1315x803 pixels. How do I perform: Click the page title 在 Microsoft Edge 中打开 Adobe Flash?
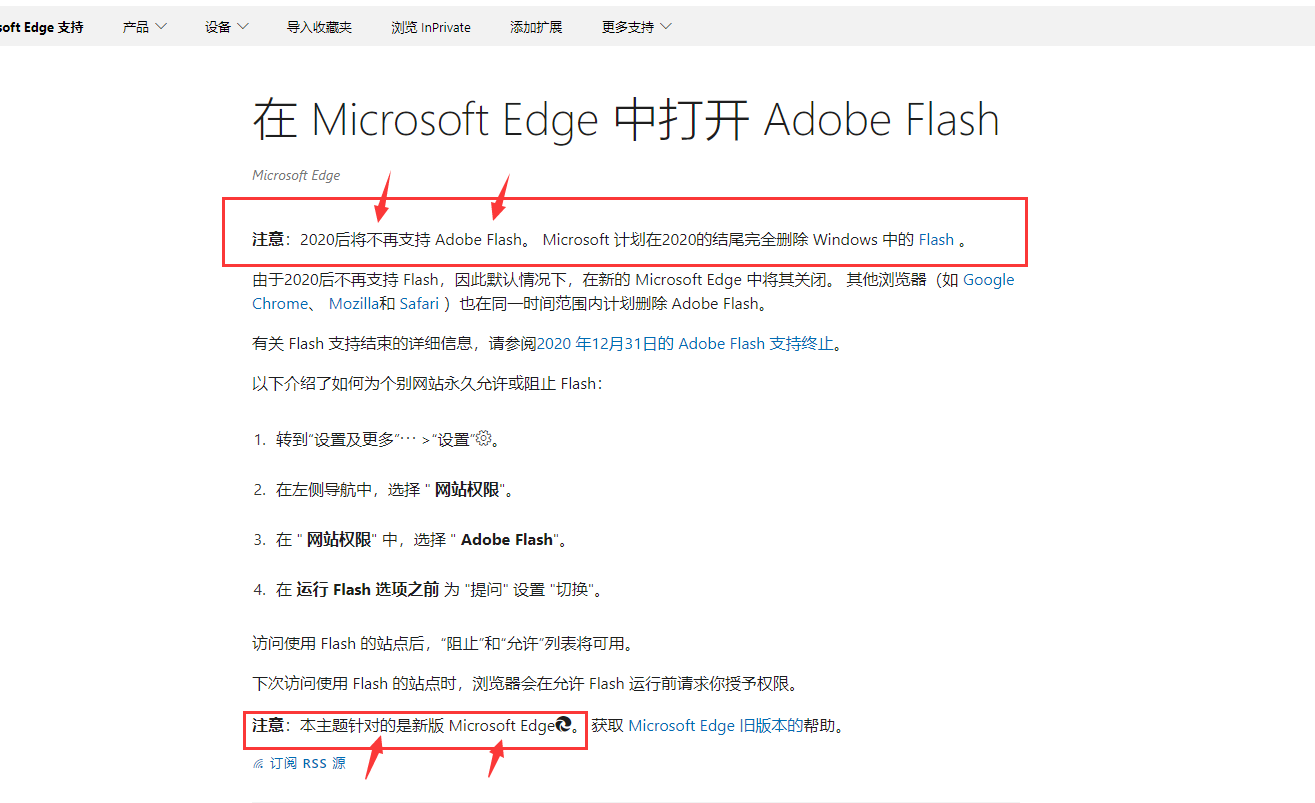click(x=626, y=120)
